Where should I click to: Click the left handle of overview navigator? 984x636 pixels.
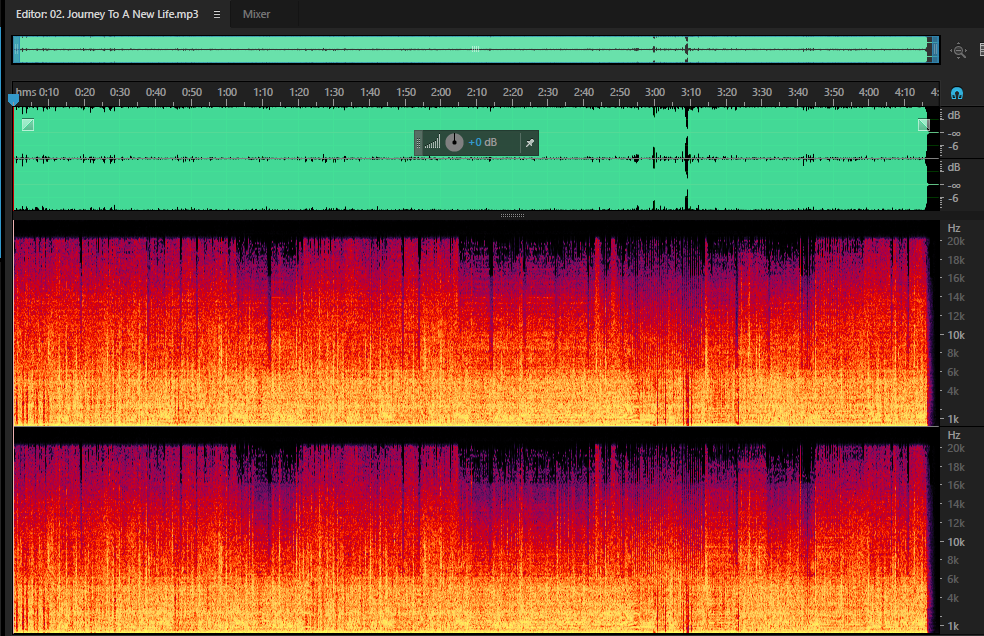[x=16, y=50]
